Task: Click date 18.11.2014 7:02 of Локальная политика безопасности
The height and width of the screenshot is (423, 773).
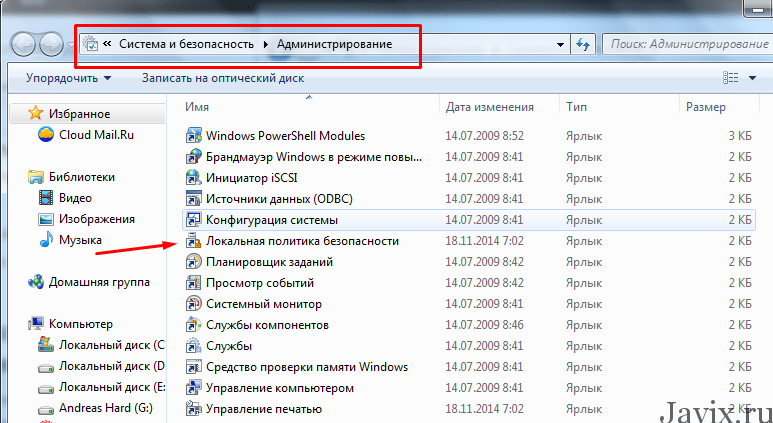Action: [484, 241]
